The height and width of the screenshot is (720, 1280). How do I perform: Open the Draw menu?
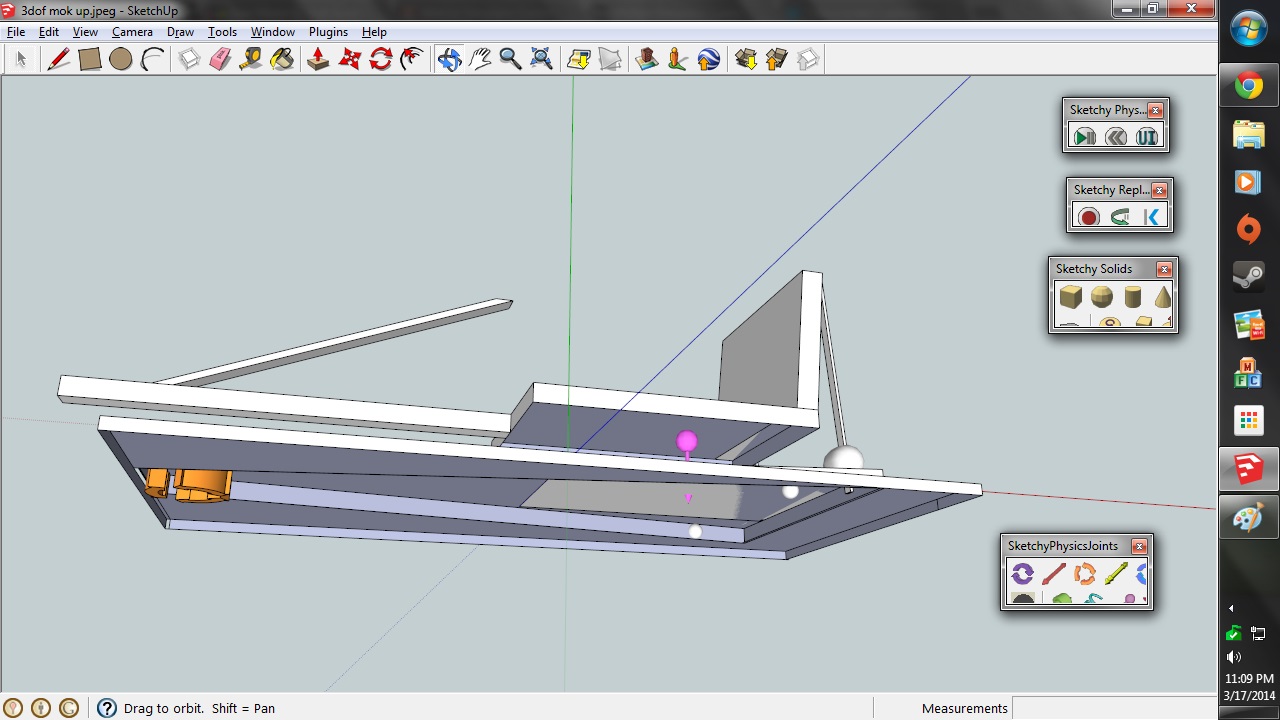[180, 32]
